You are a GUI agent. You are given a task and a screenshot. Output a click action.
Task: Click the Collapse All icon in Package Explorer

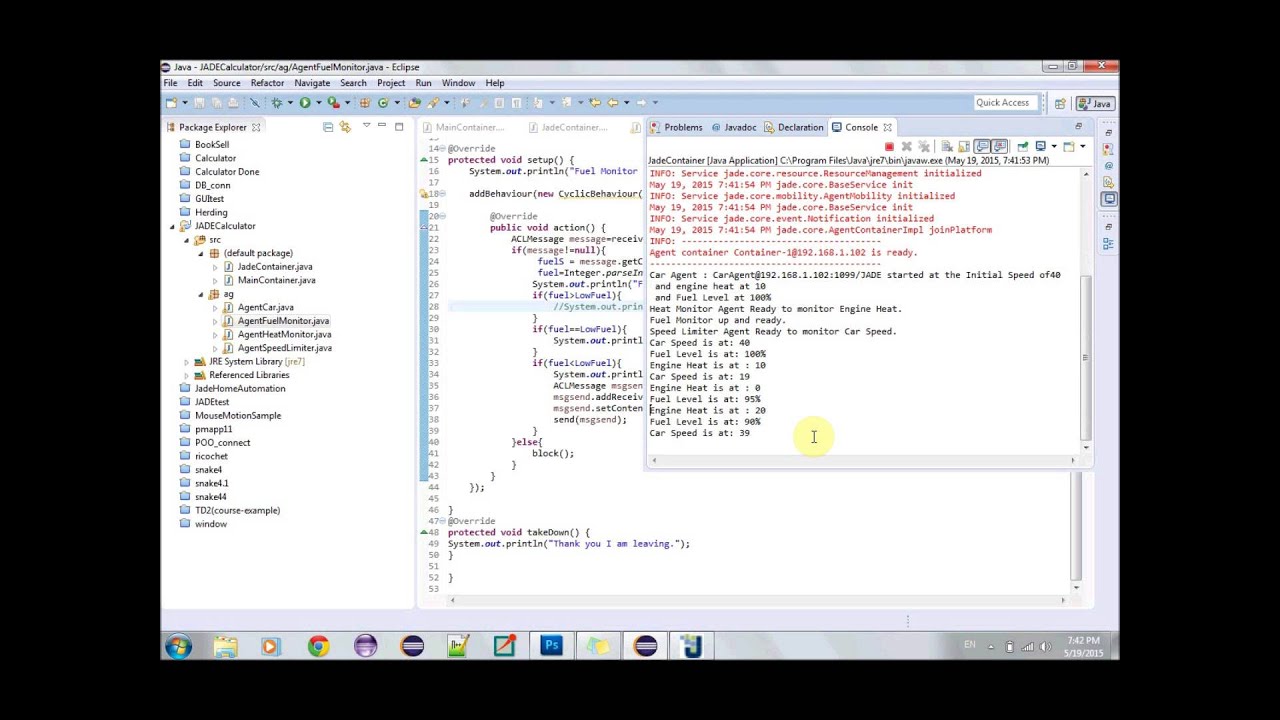click(328, 127)
